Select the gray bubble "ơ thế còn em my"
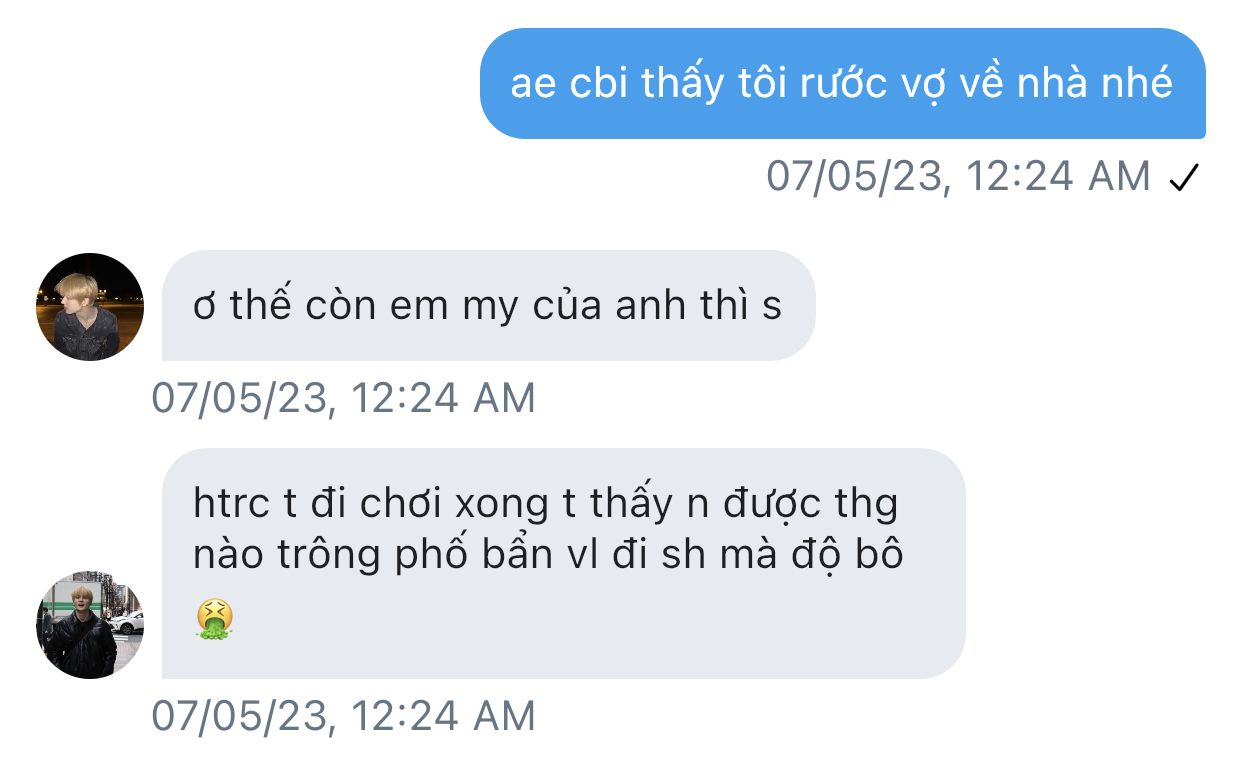Image resolution: width=1242 pixels, height=758 pixels. [488, 305]
